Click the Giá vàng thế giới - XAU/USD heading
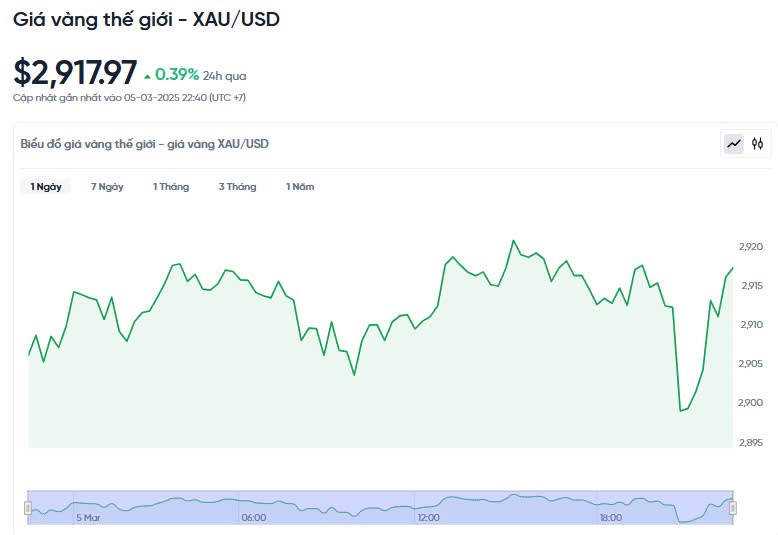 [x=146, y=20]
